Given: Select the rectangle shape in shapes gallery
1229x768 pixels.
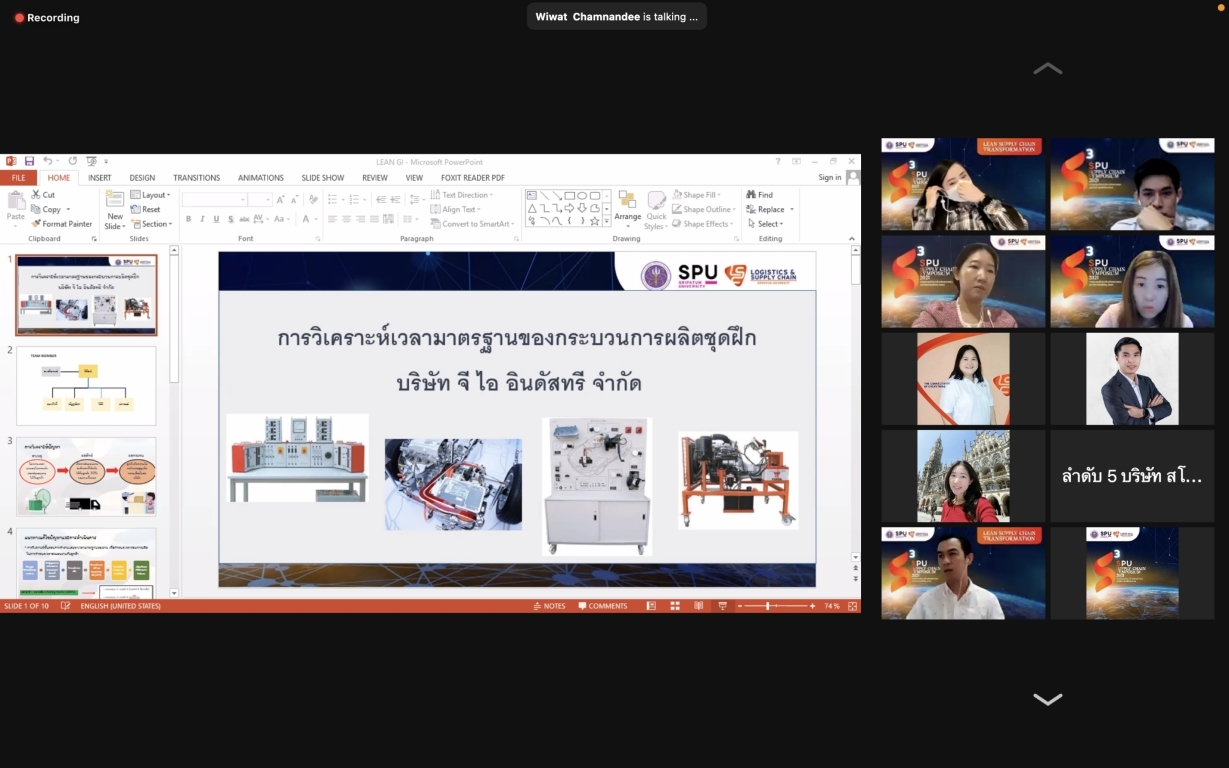Looking at the screenshot, I should (569, 196).
